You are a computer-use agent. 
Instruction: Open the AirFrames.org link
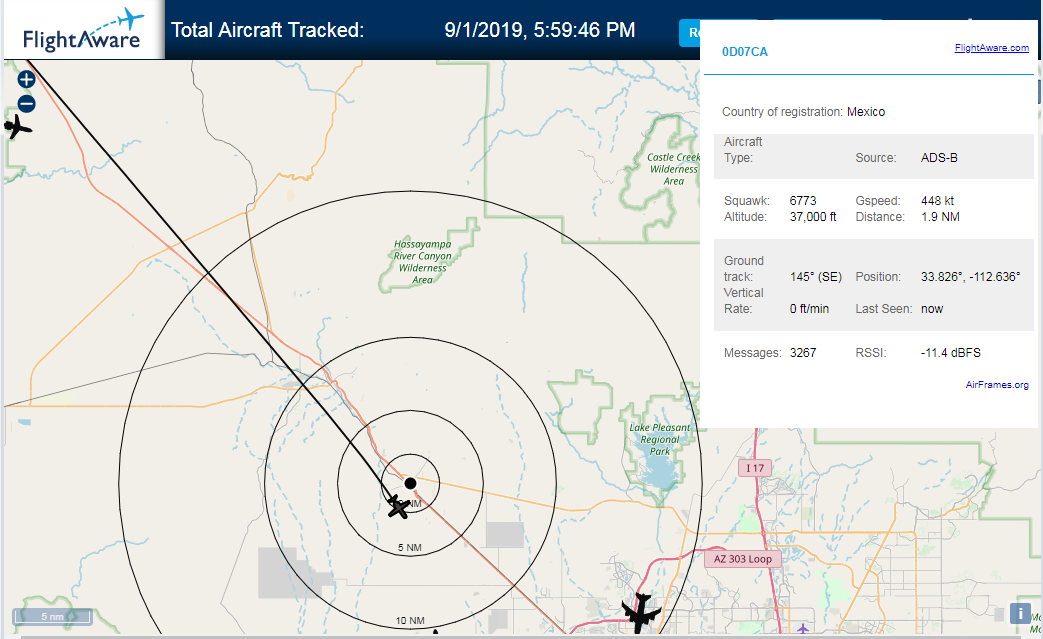pyautogui.click(x=996, y=385)
